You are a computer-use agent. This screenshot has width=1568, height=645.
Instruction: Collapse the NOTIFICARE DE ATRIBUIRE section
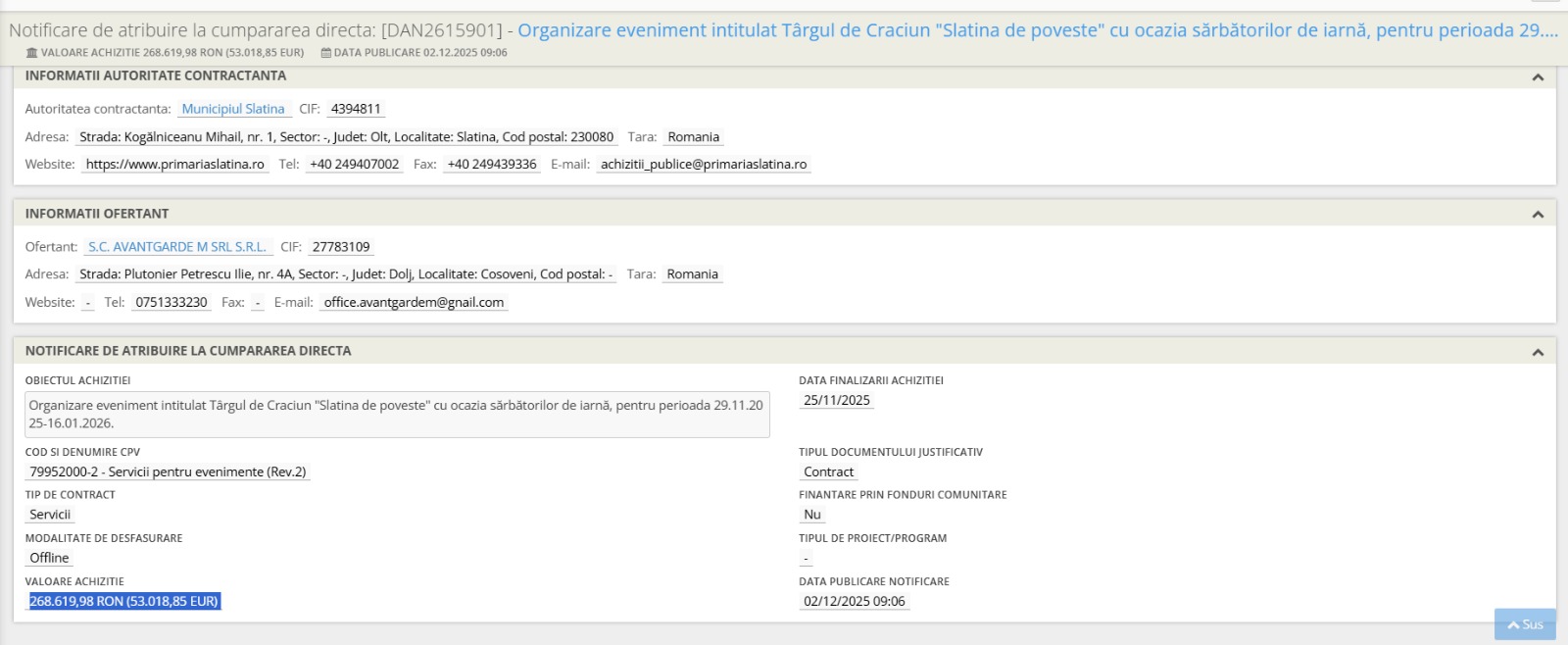click(1537, 352)
